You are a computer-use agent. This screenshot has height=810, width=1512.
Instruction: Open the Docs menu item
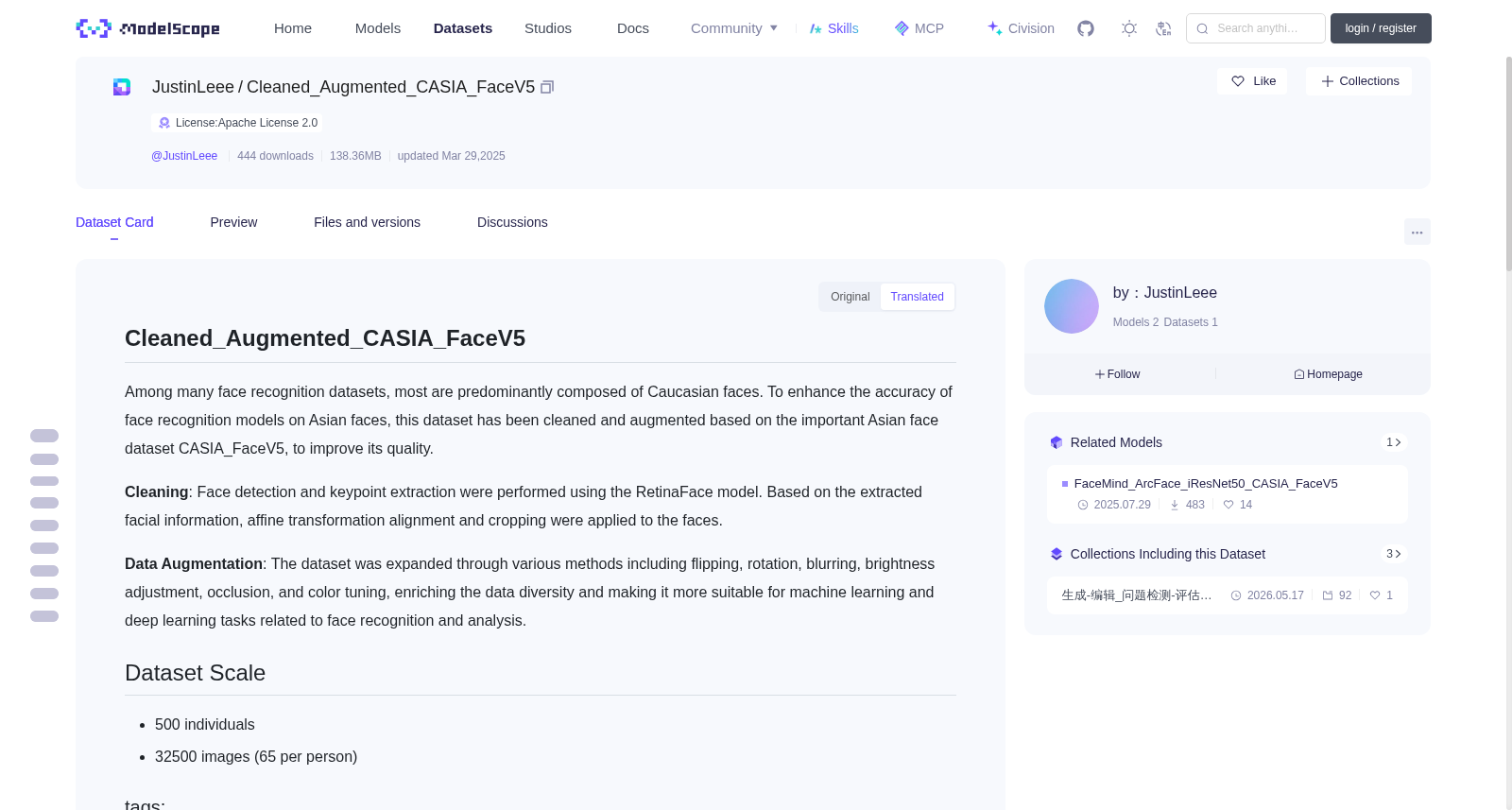click(x=633, y=28)
